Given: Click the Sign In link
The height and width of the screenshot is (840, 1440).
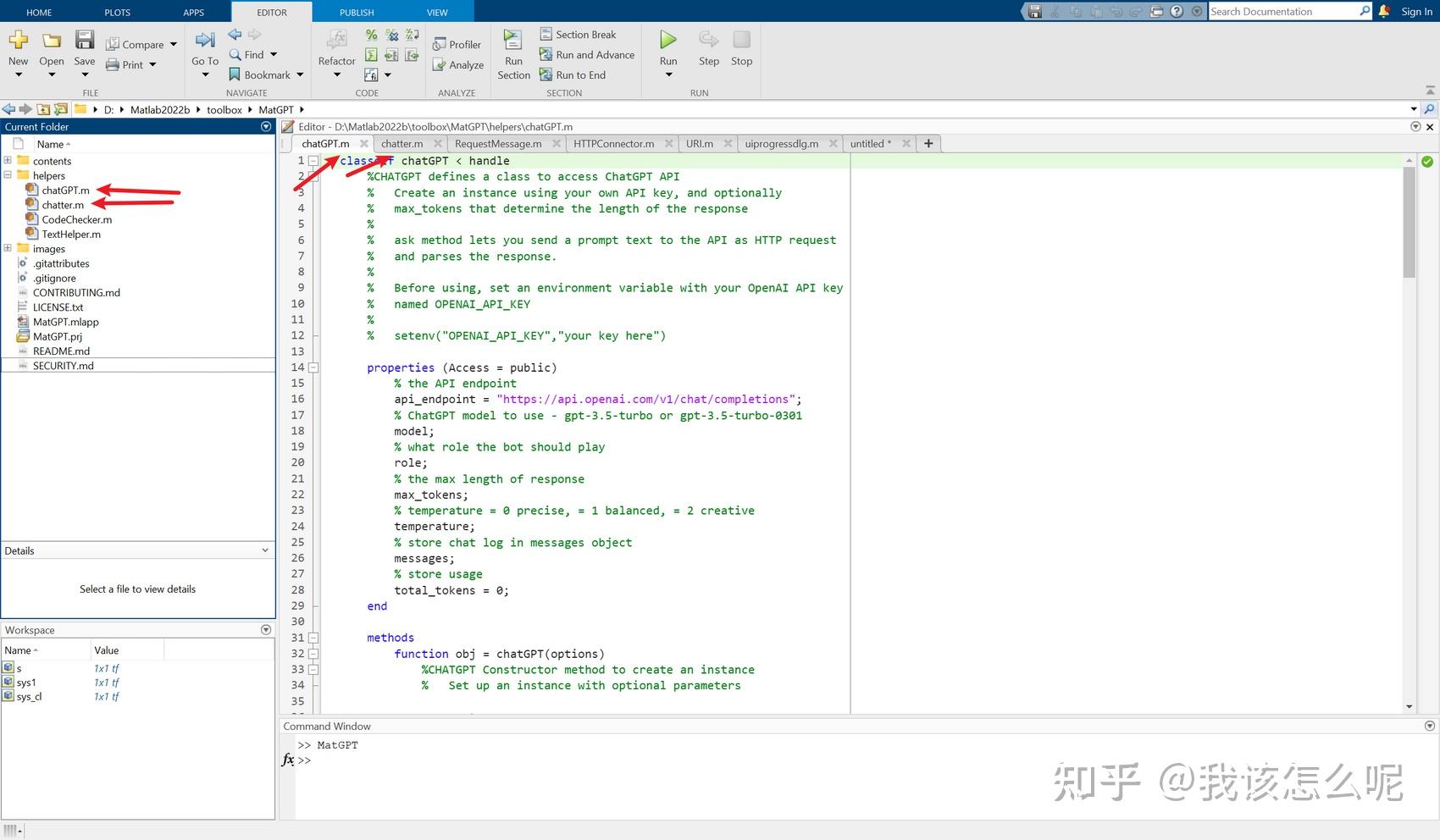Looking at the screenshot, I should coord(1416,11).
